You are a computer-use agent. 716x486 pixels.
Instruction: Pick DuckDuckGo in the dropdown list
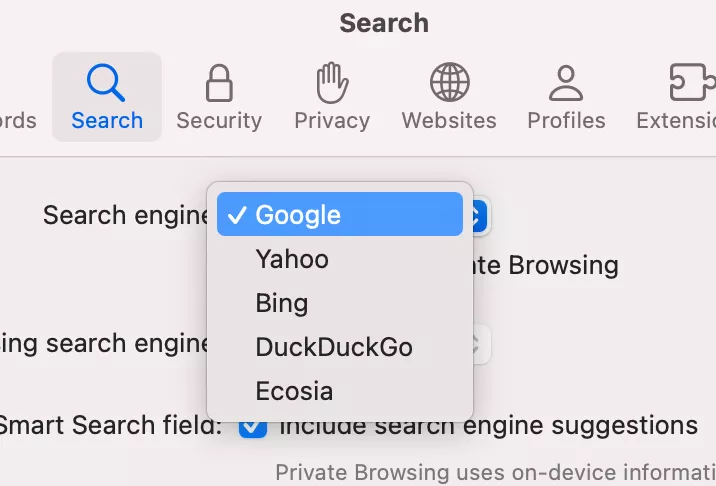pos(334,347)
